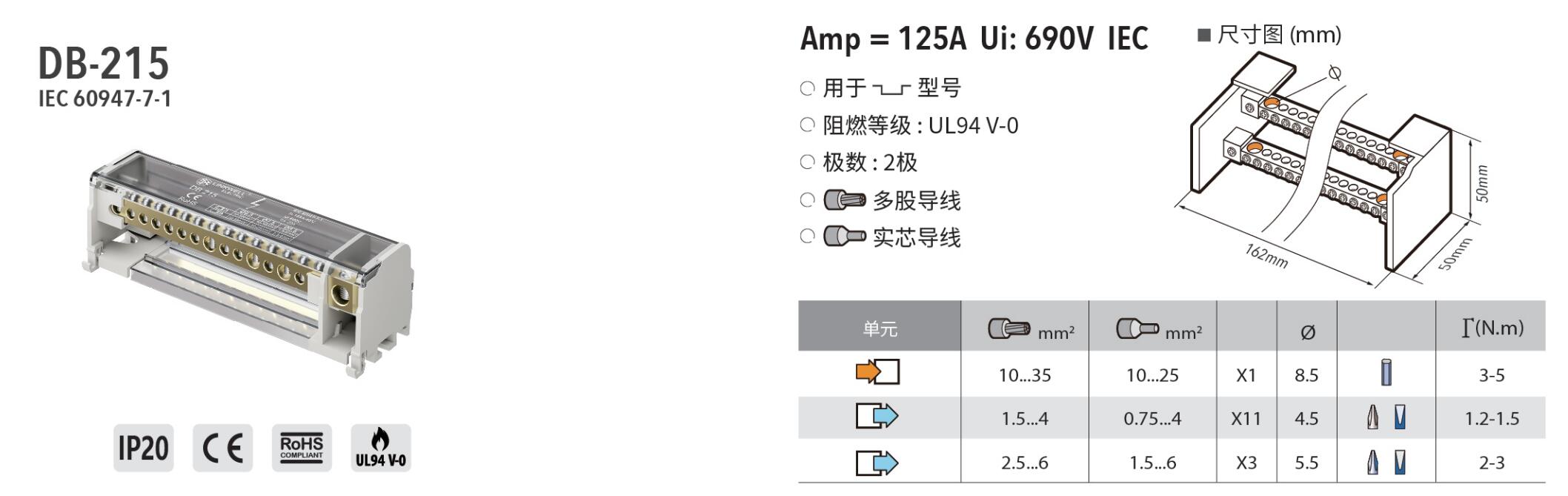1568x496 pixels.
Task: Click the DB-215 product title
Action: click(x=104, y=63)
